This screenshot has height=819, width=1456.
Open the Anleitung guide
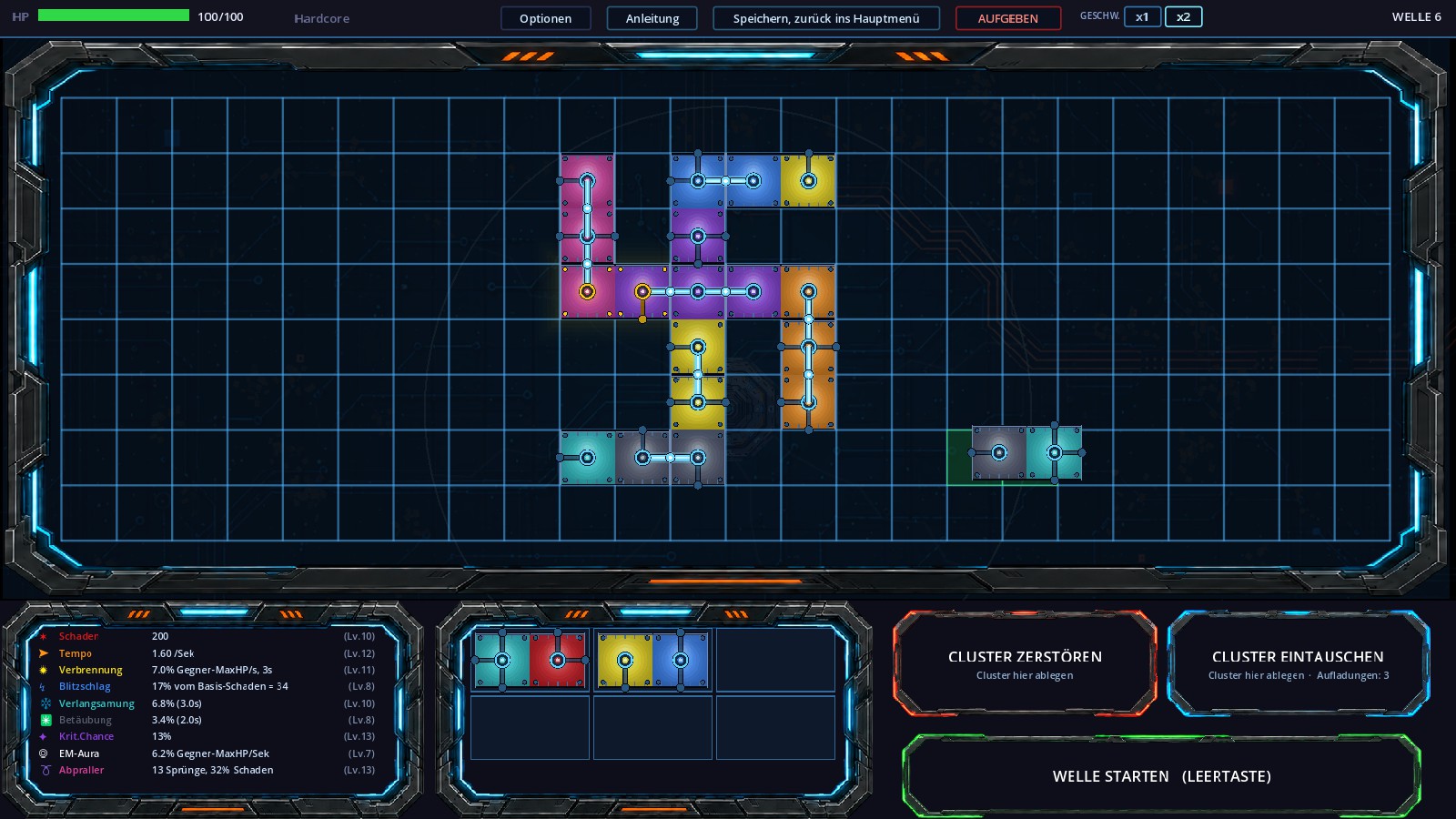pyautogui.click(x=652, y=18)
